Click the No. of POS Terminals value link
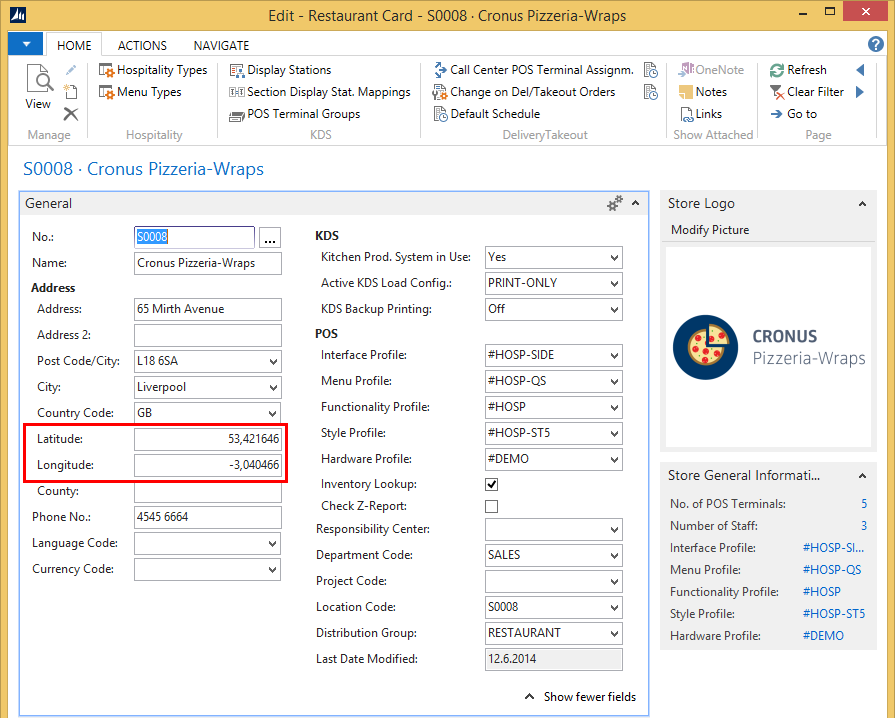Image resolution: width=895 pixels, height=718 pixels. point(864,504)
